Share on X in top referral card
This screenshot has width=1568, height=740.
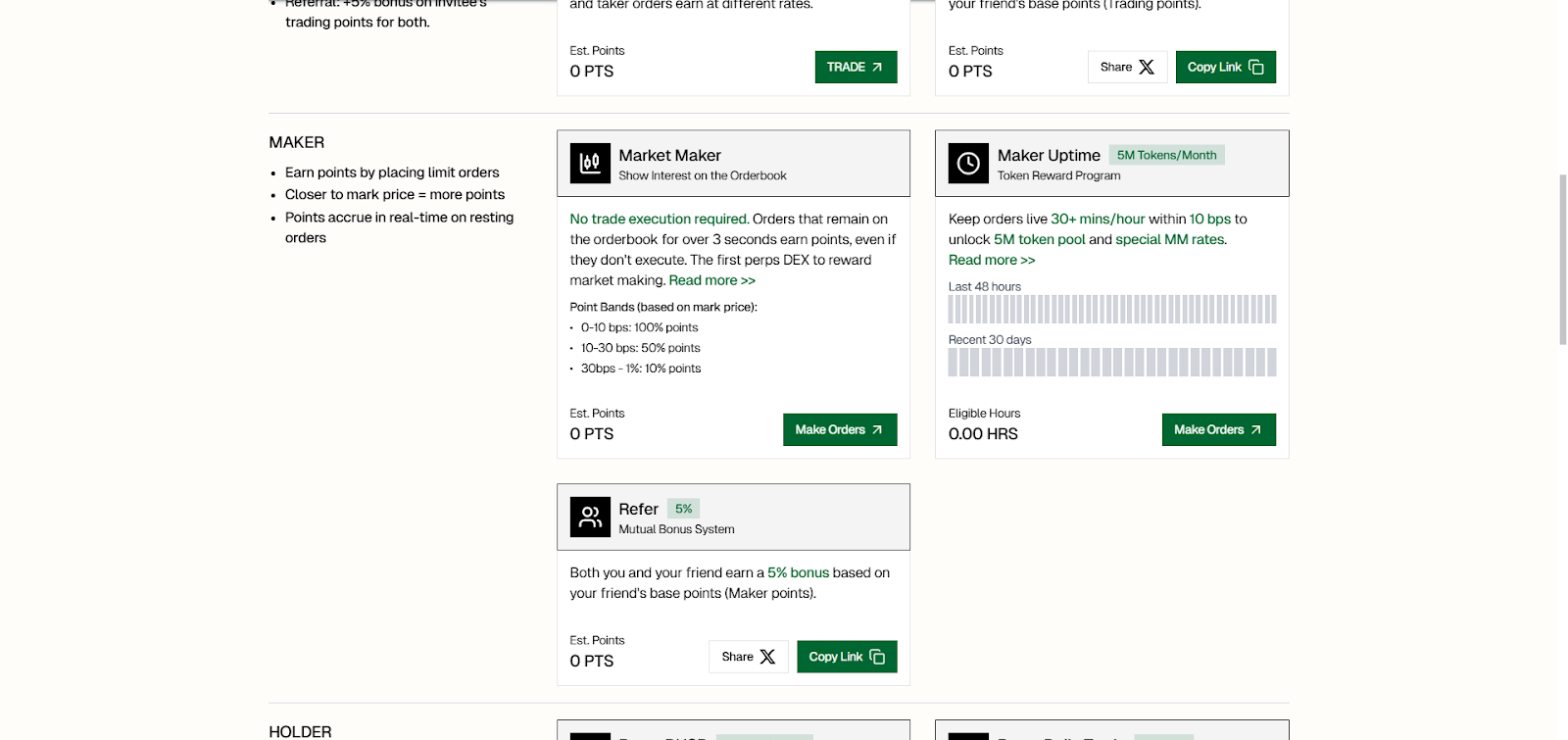1127,67
